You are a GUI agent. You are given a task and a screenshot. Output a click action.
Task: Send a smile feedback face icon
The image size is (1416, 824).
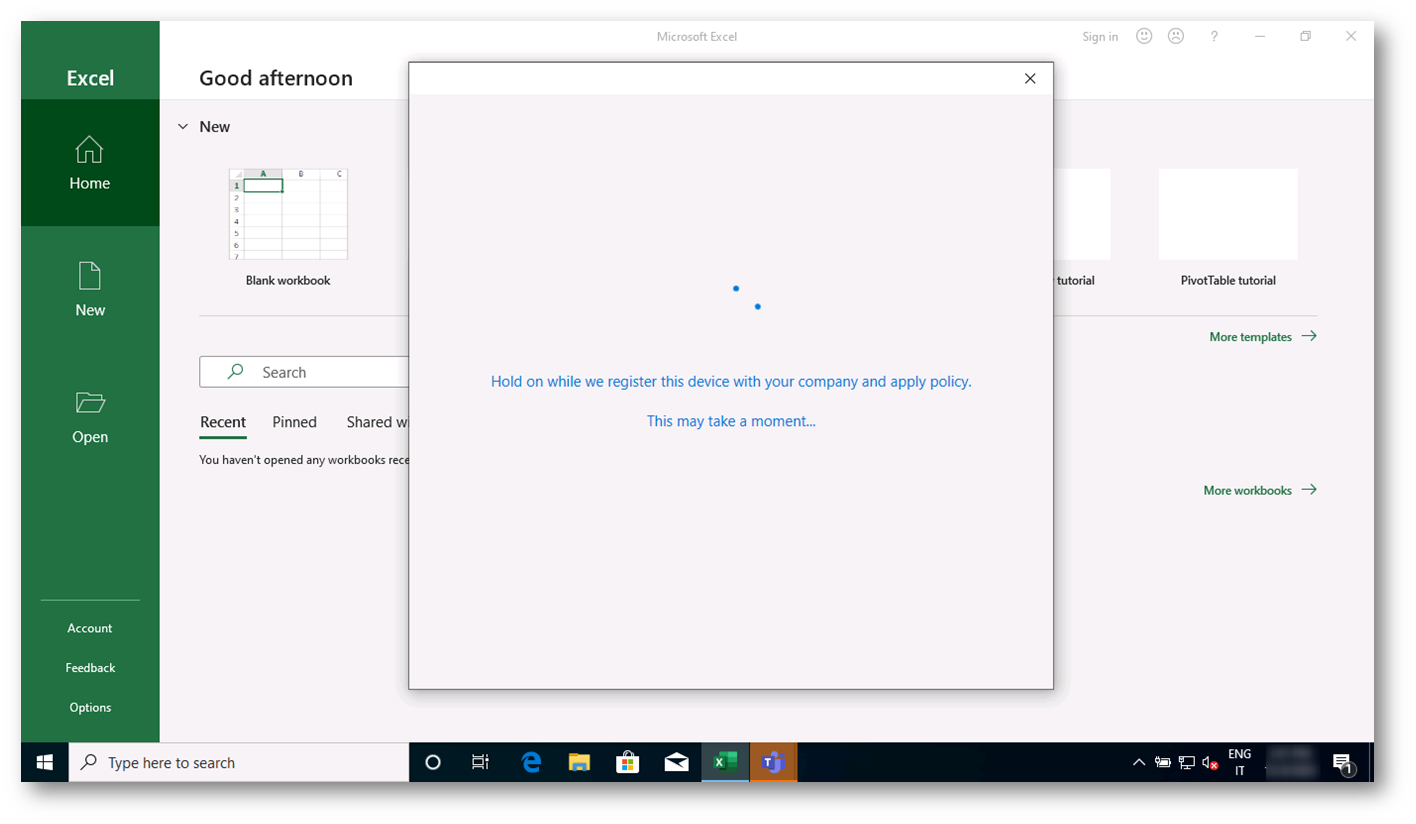point(1144,36)
